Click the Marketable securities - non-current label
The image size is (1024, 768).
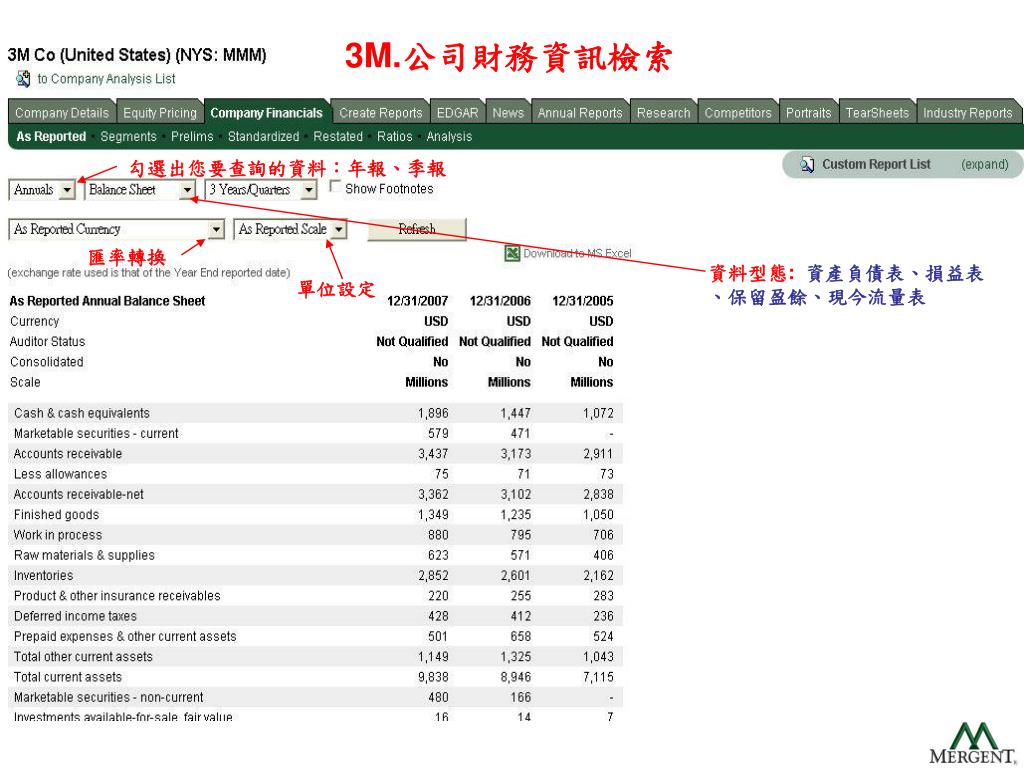[x=108, y=697]
